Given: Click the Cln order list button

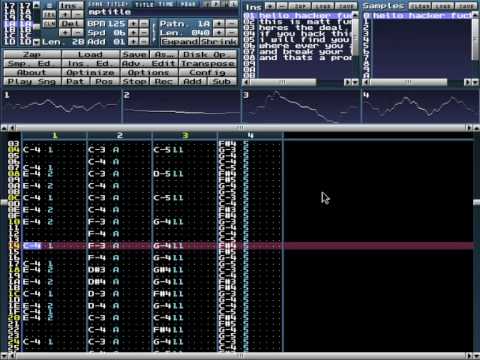Looking at the screenshot, I should 49,24.
